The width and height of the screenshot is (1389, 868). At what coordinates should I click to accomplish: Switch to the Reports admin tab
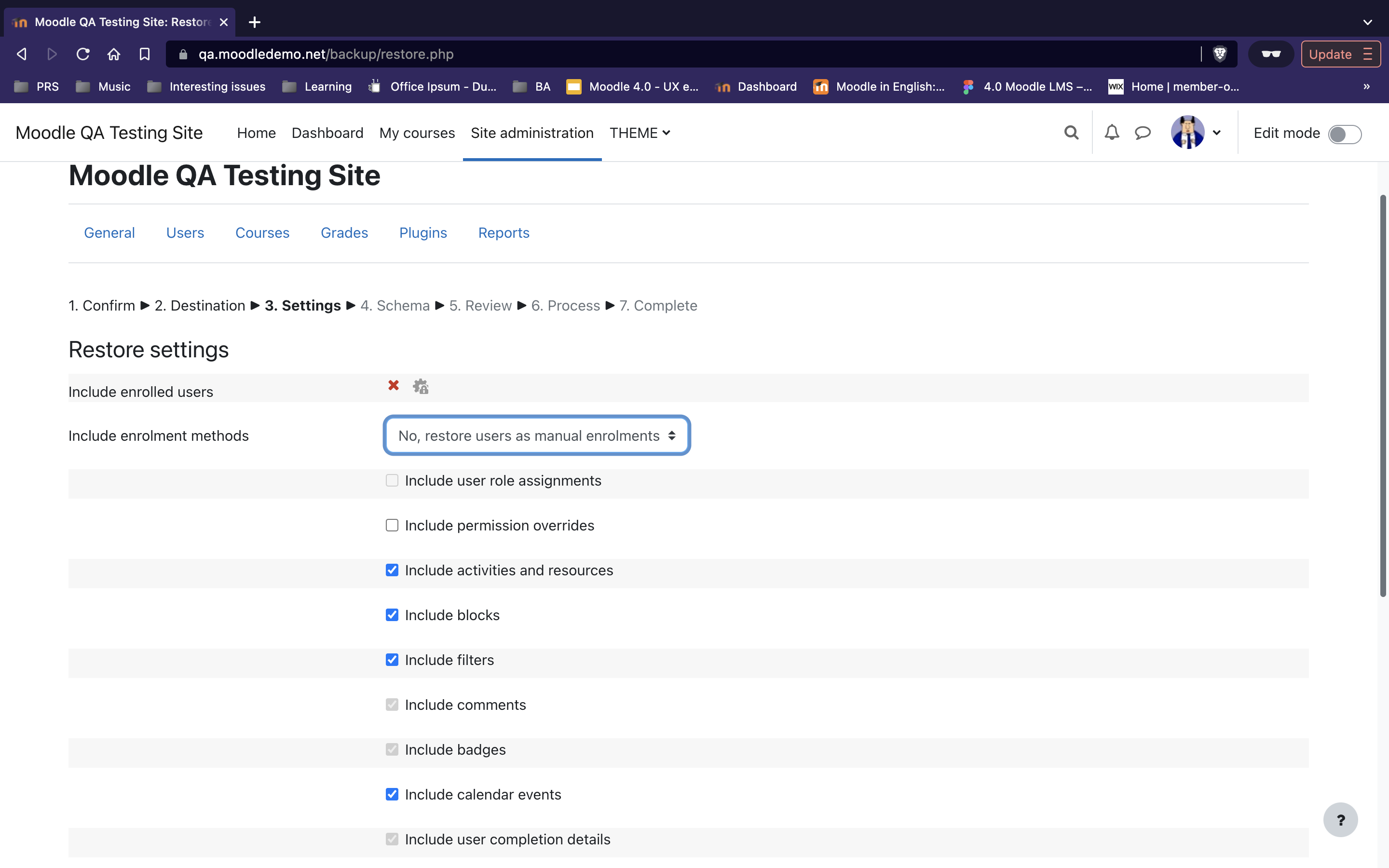click(504, 232)
